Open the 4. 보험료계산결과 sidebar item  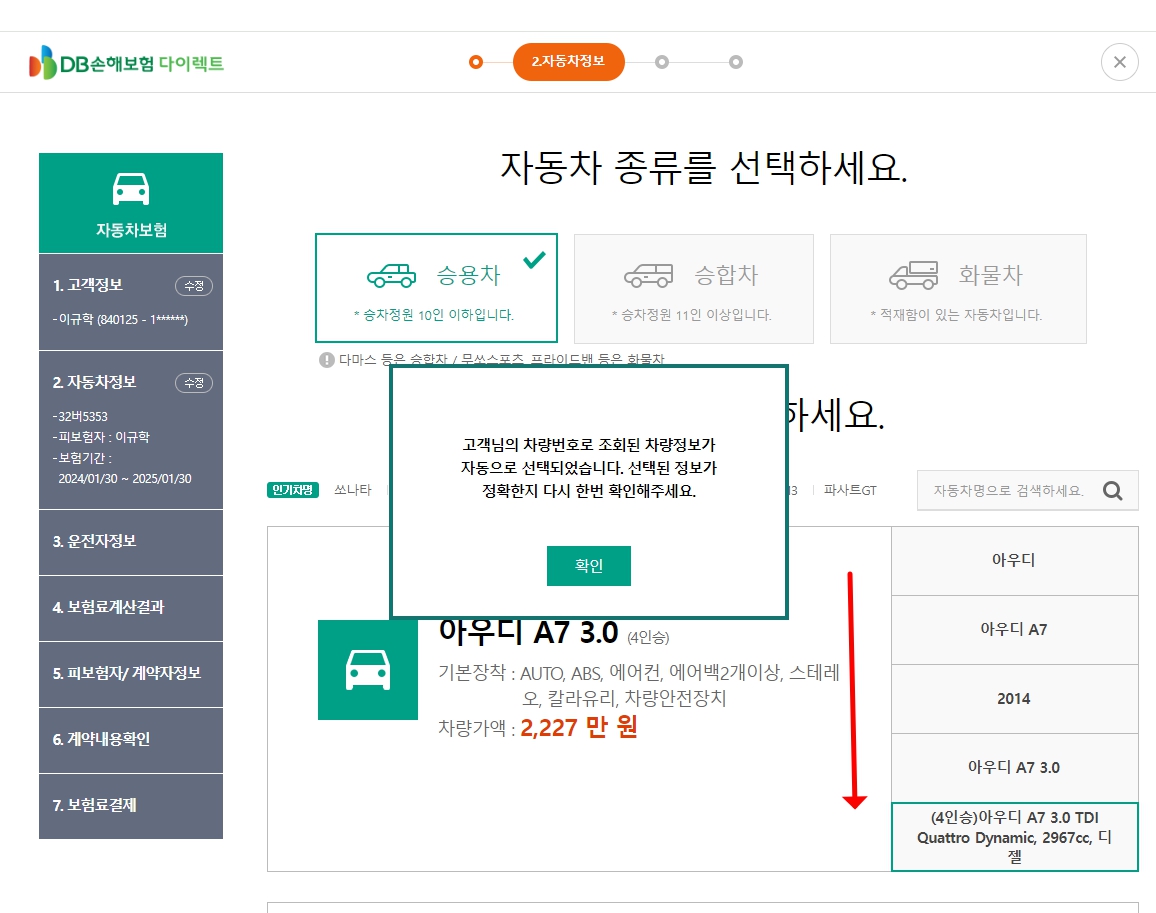coord(131,608)
